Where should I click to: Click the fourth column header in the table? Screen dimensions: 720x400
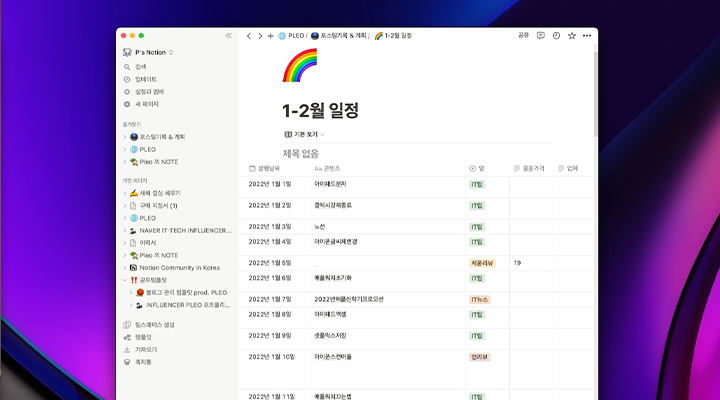tap(531, 169)
